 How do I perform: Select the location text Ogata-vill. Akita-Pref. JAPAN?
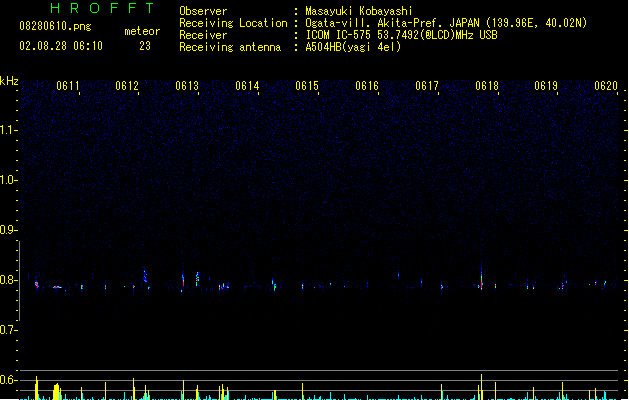tap(392, 23)
